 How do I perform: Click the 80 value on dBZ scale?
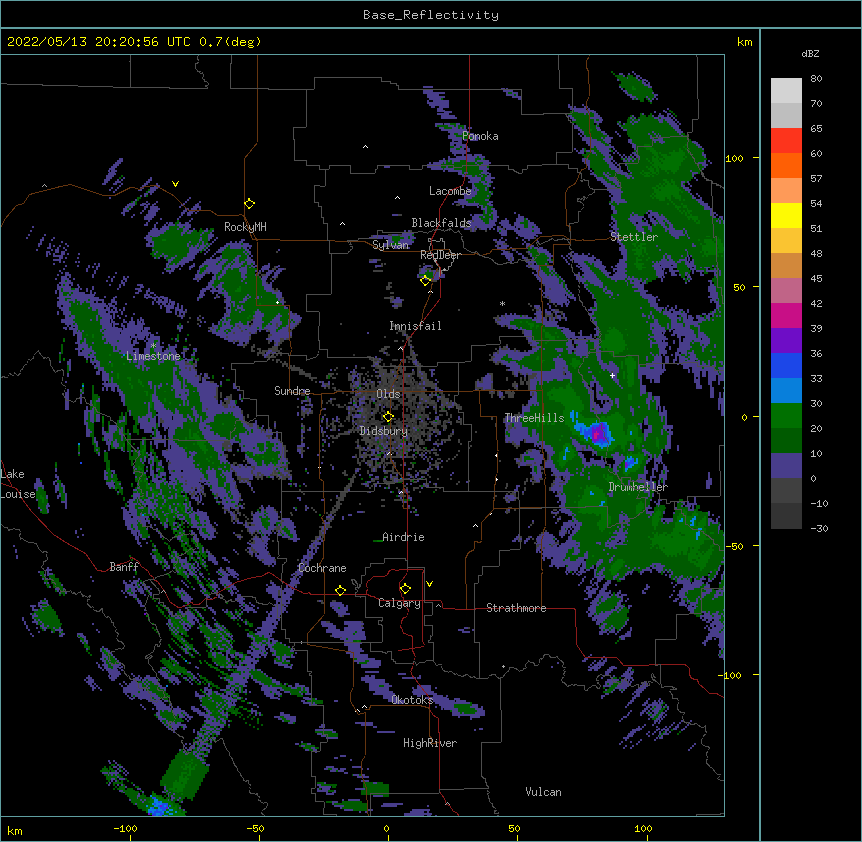pyautogui.click(x=816, y=79)
